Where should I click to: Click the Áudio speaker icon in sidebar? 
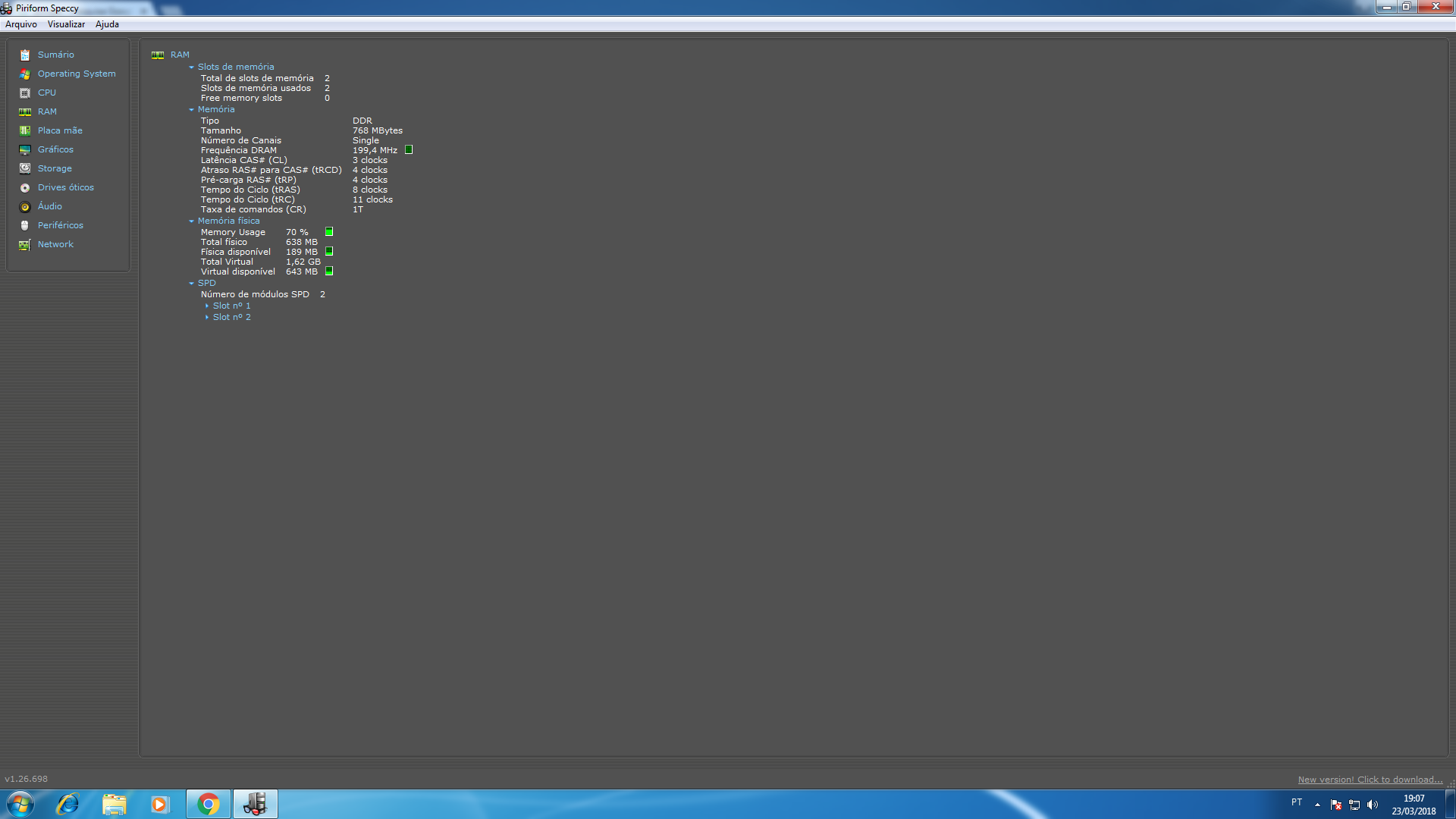[25, 206]
